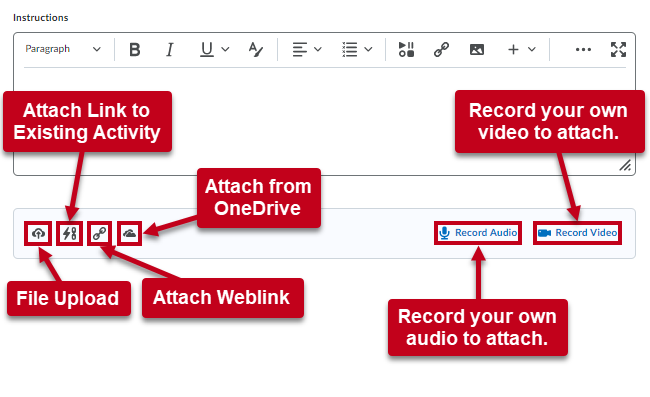Expand the alignment options arrow
Screen dimensions: 650x397
[x=318, y=50]
